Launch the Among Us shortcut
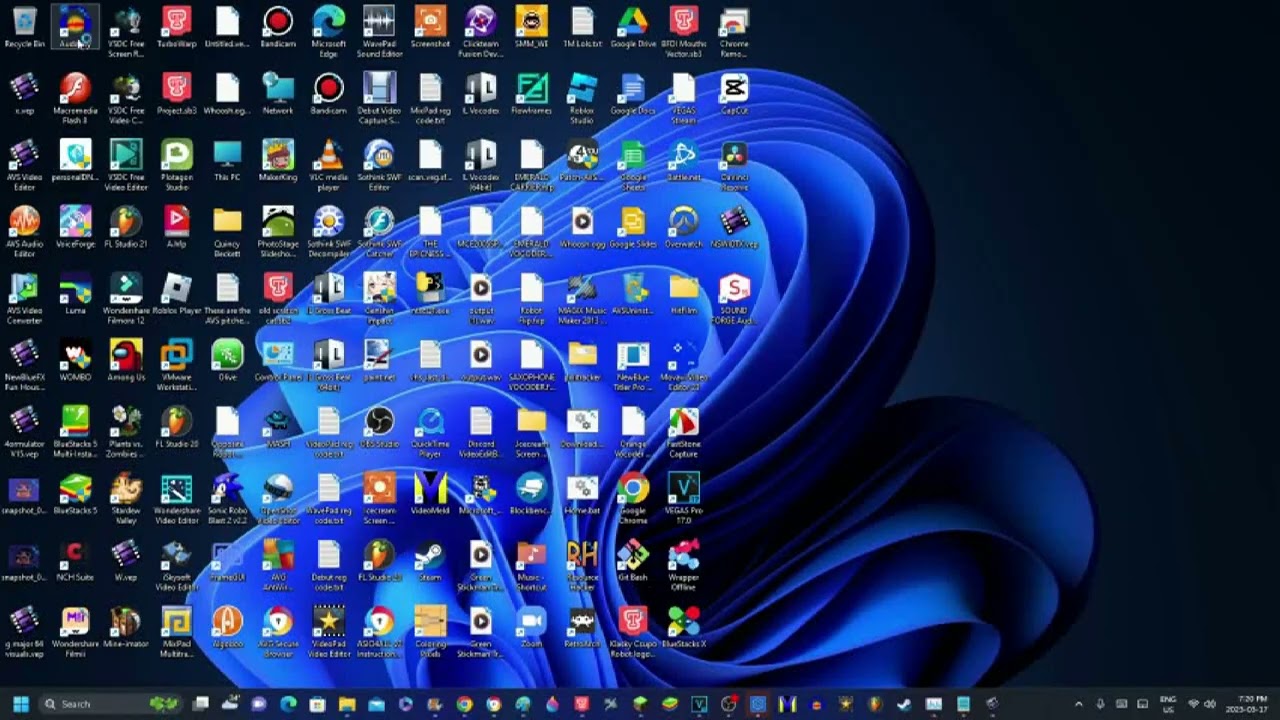 click(x=126, y=360)
